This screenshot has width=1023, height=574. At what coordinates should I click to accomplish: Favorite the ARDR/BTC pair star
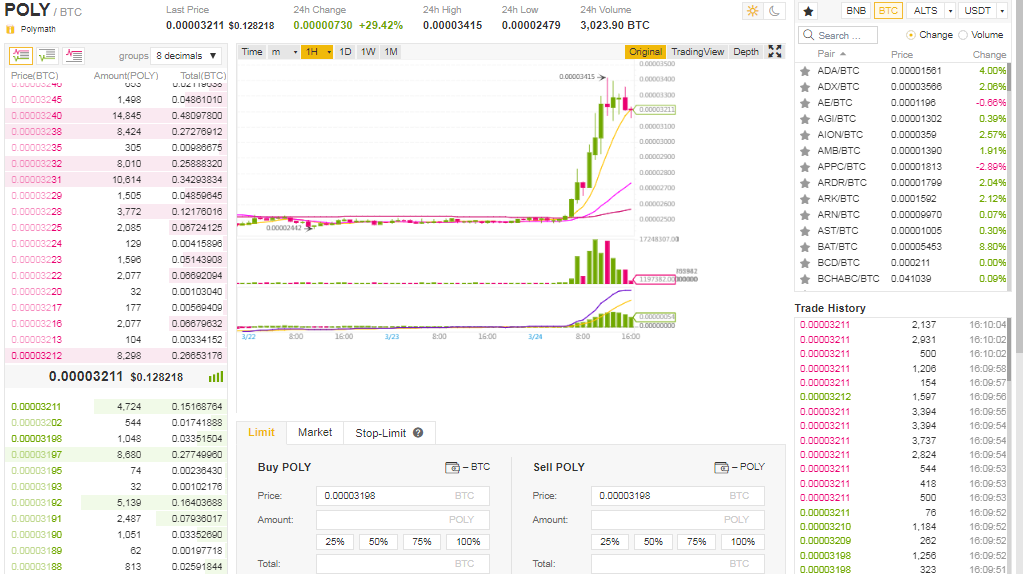pos(805,183)
